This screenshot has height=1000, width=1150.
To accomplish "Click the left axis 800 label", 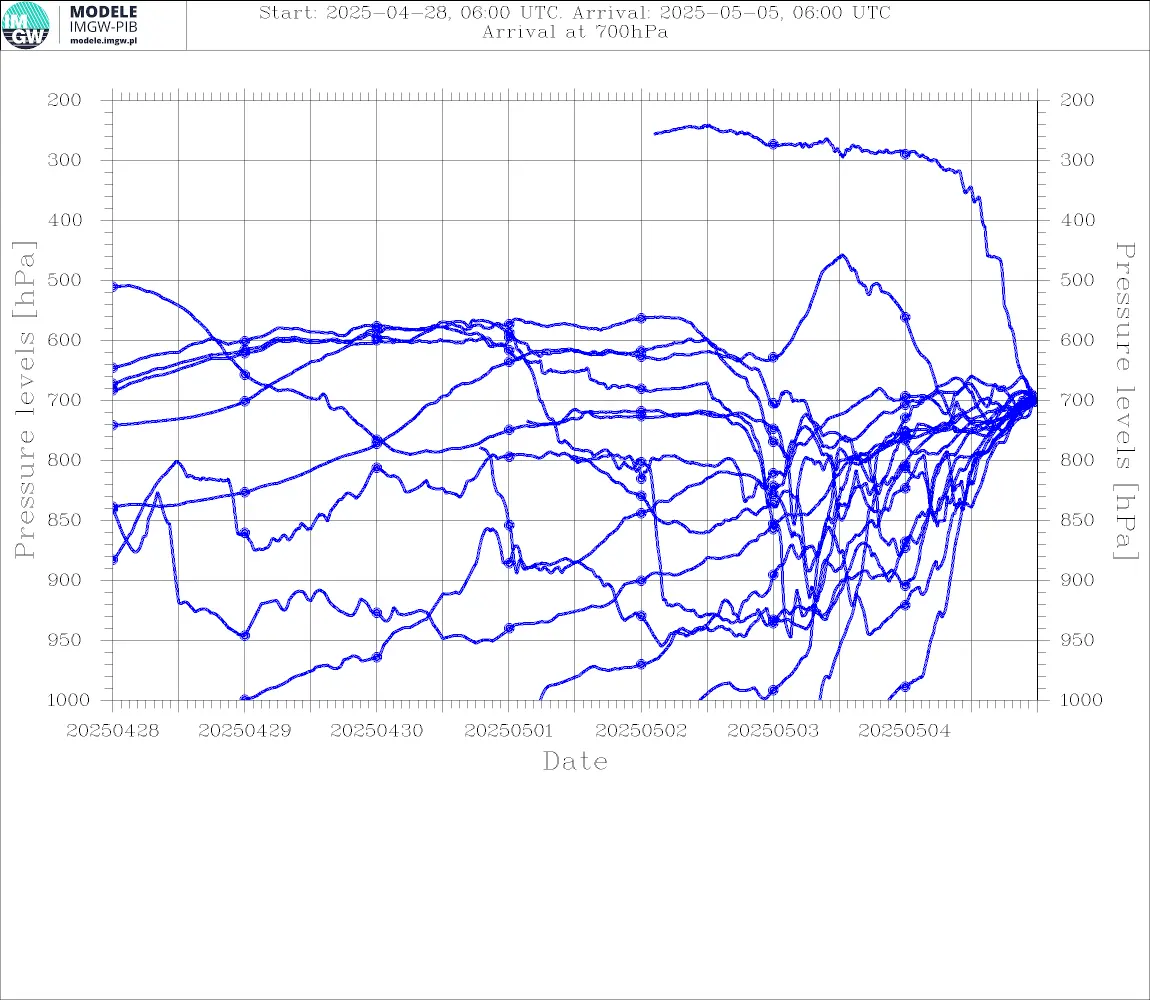I will pos(65,460).
